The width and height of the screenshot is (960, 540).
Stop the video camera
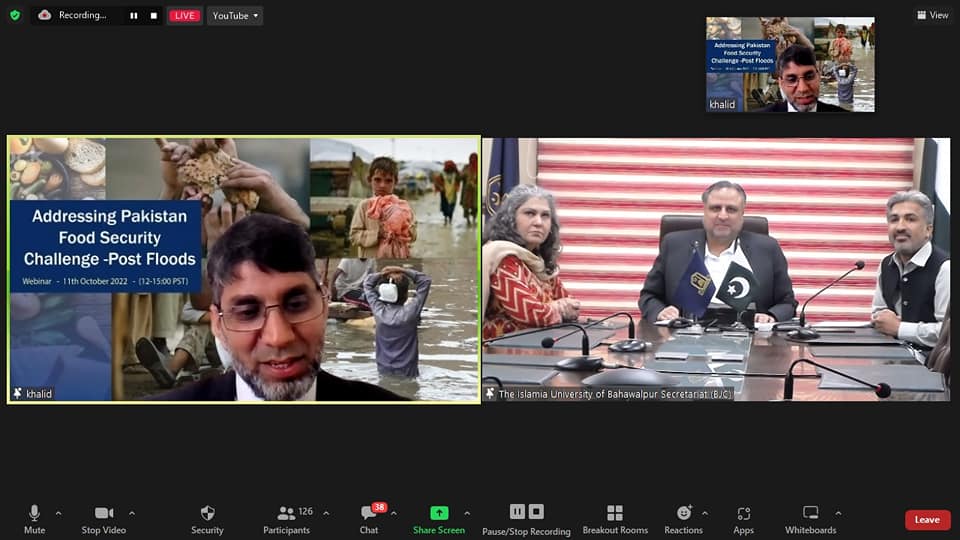click(103, 518)
